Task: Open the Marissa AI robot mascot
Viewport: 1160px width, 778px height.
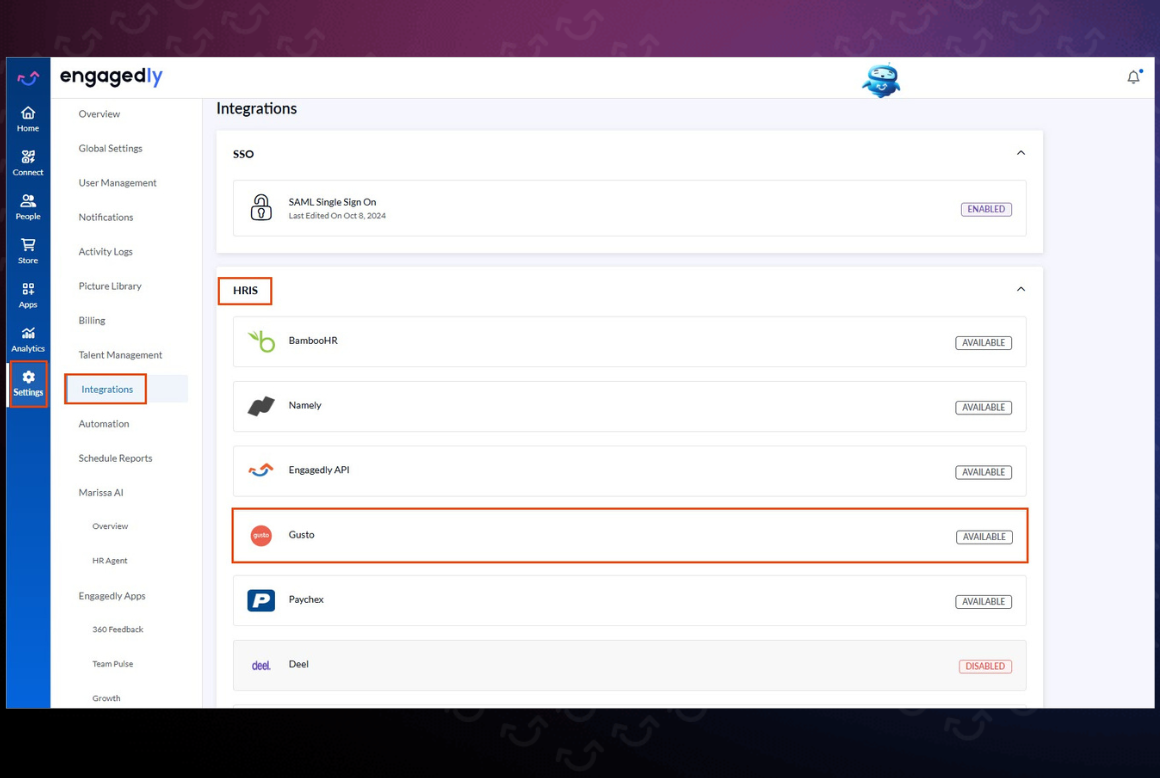Action: click(880, 80)
